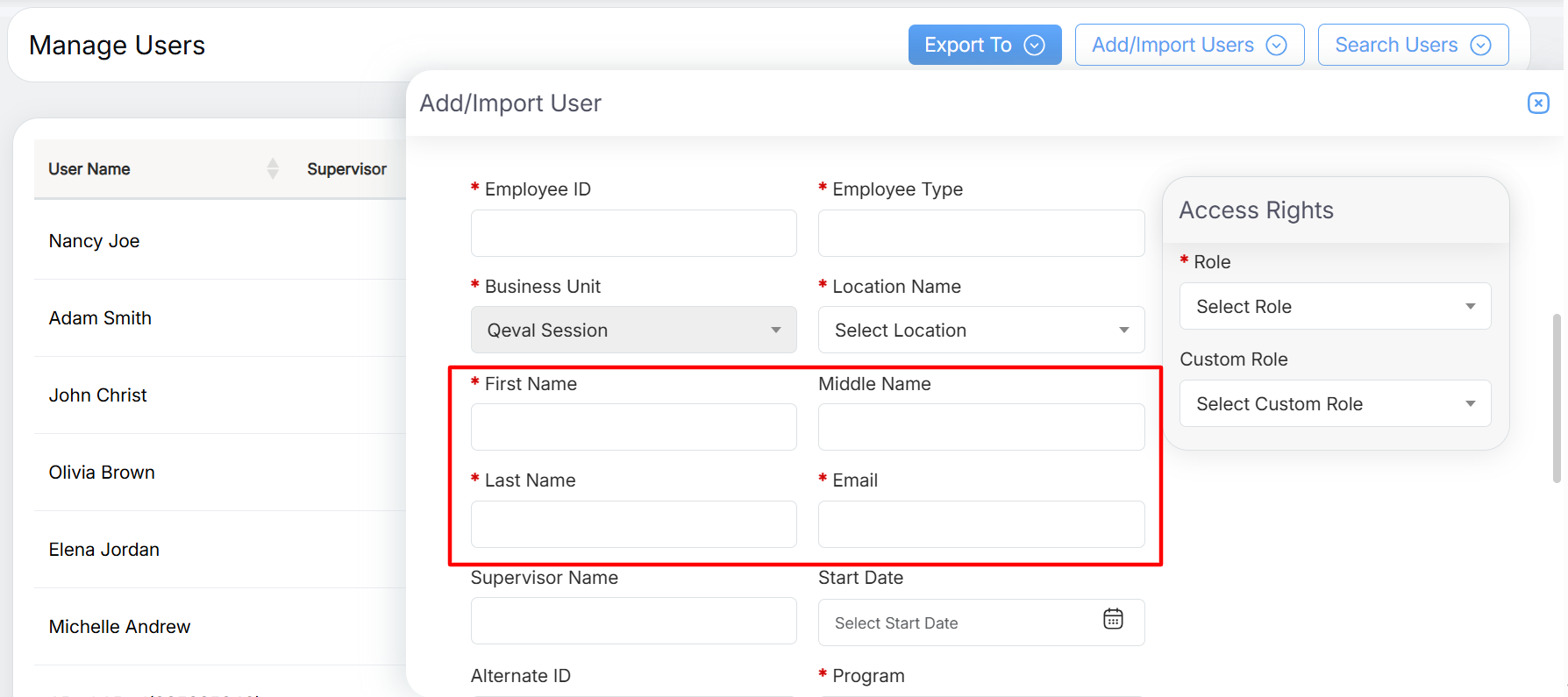Sort the table by User Name
1568x697 pixels.
click(273, 168)
